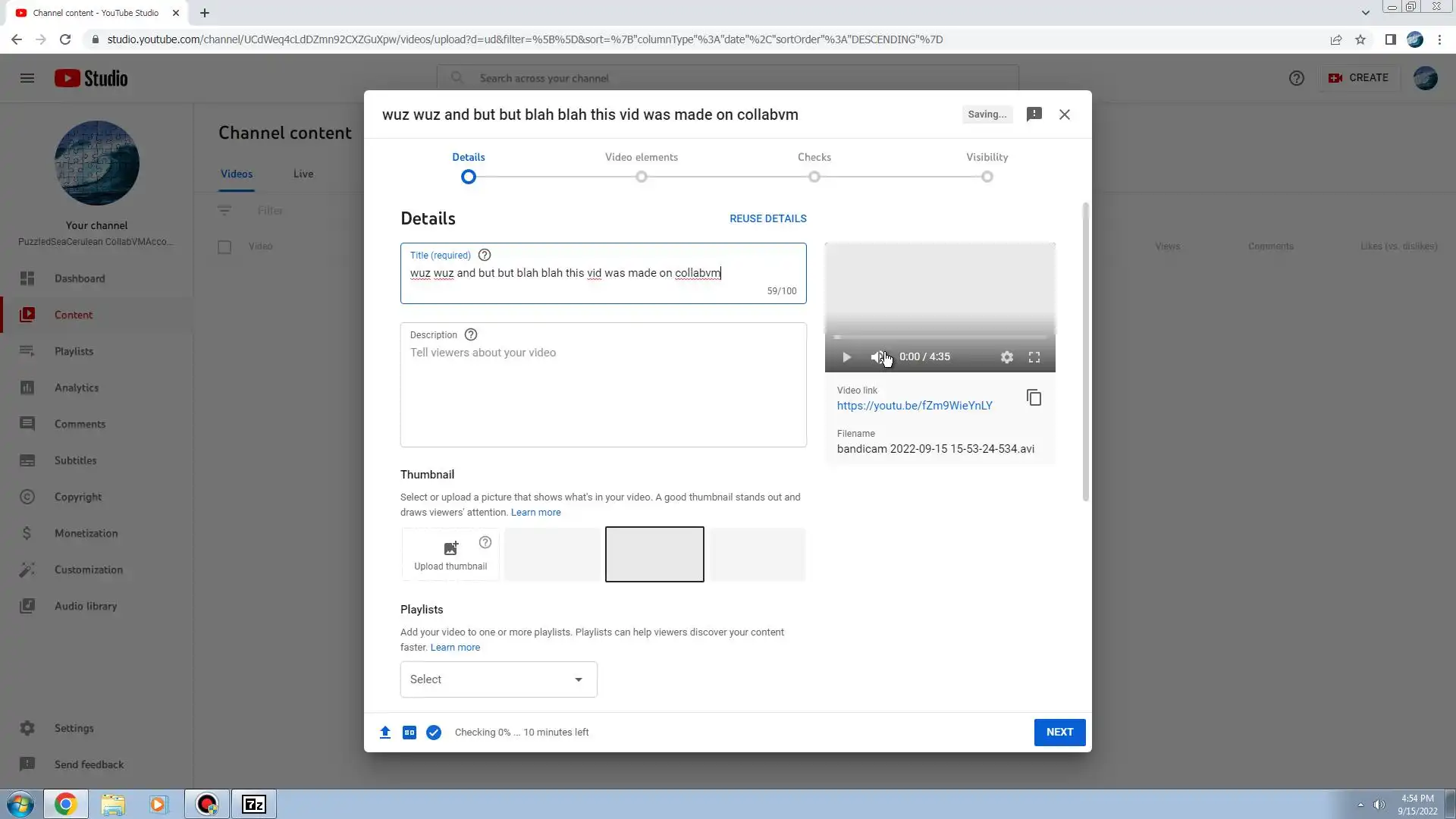Click the Description help question mark icon
This screenshot has width=1456, height=819.
[x=471, y=335]
